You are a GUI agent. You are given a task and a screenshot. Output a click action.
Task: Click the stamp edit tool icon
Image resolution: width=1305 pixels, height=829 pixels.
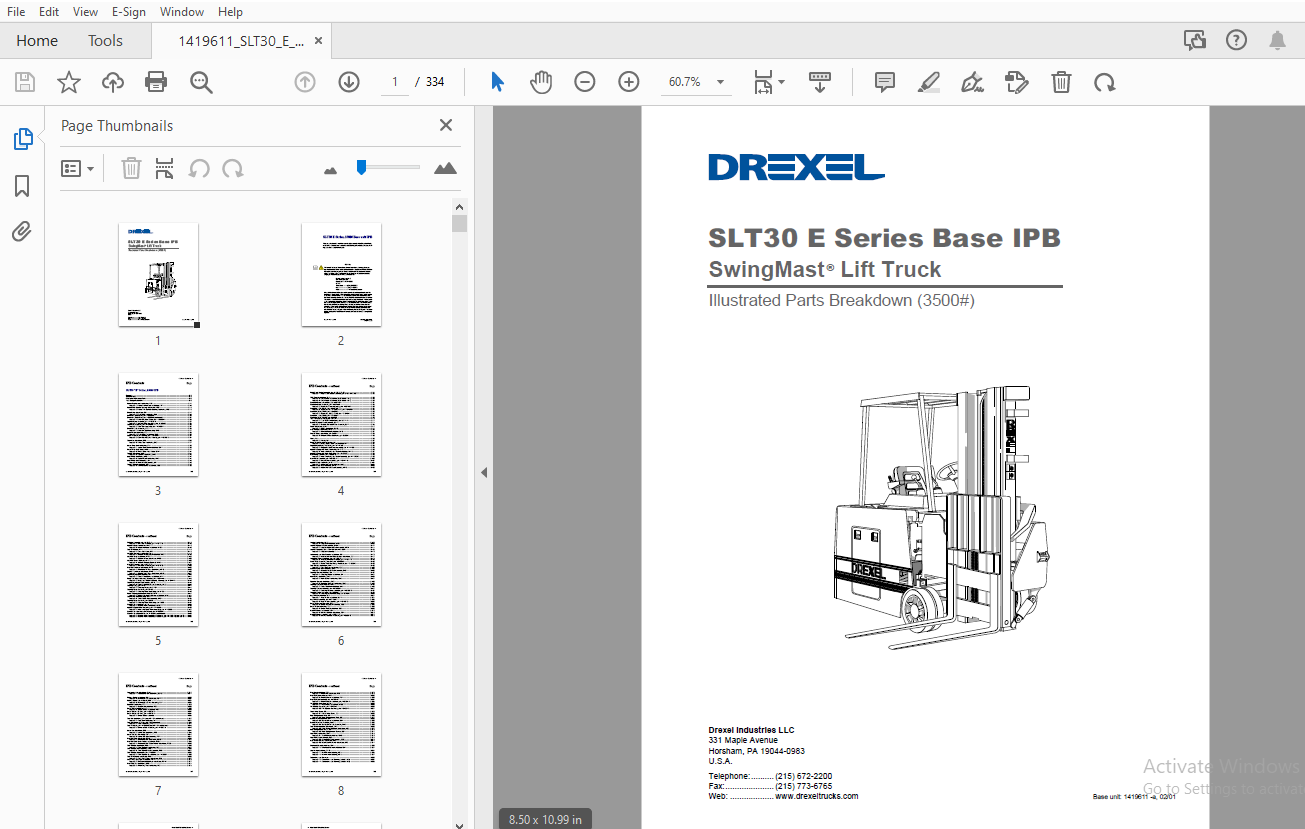tap(1017, 82)
